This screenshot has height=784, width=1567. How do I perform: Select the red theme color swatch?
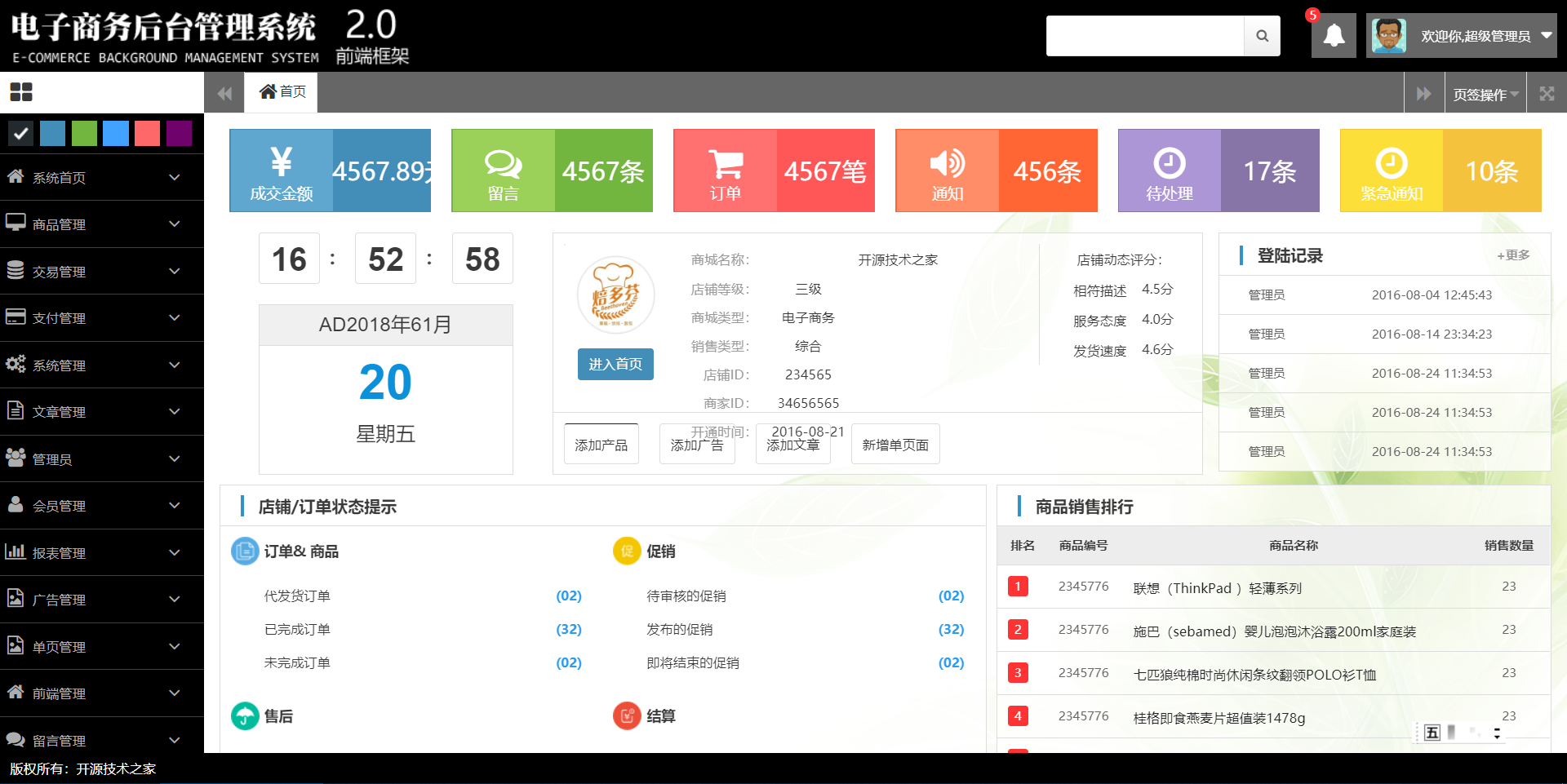(147, 133)
